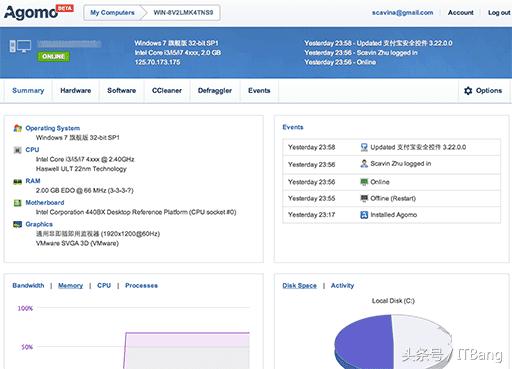The image size is (512, 369).
Task: Click the Installed Agomo icon
Action: point(364,215)
